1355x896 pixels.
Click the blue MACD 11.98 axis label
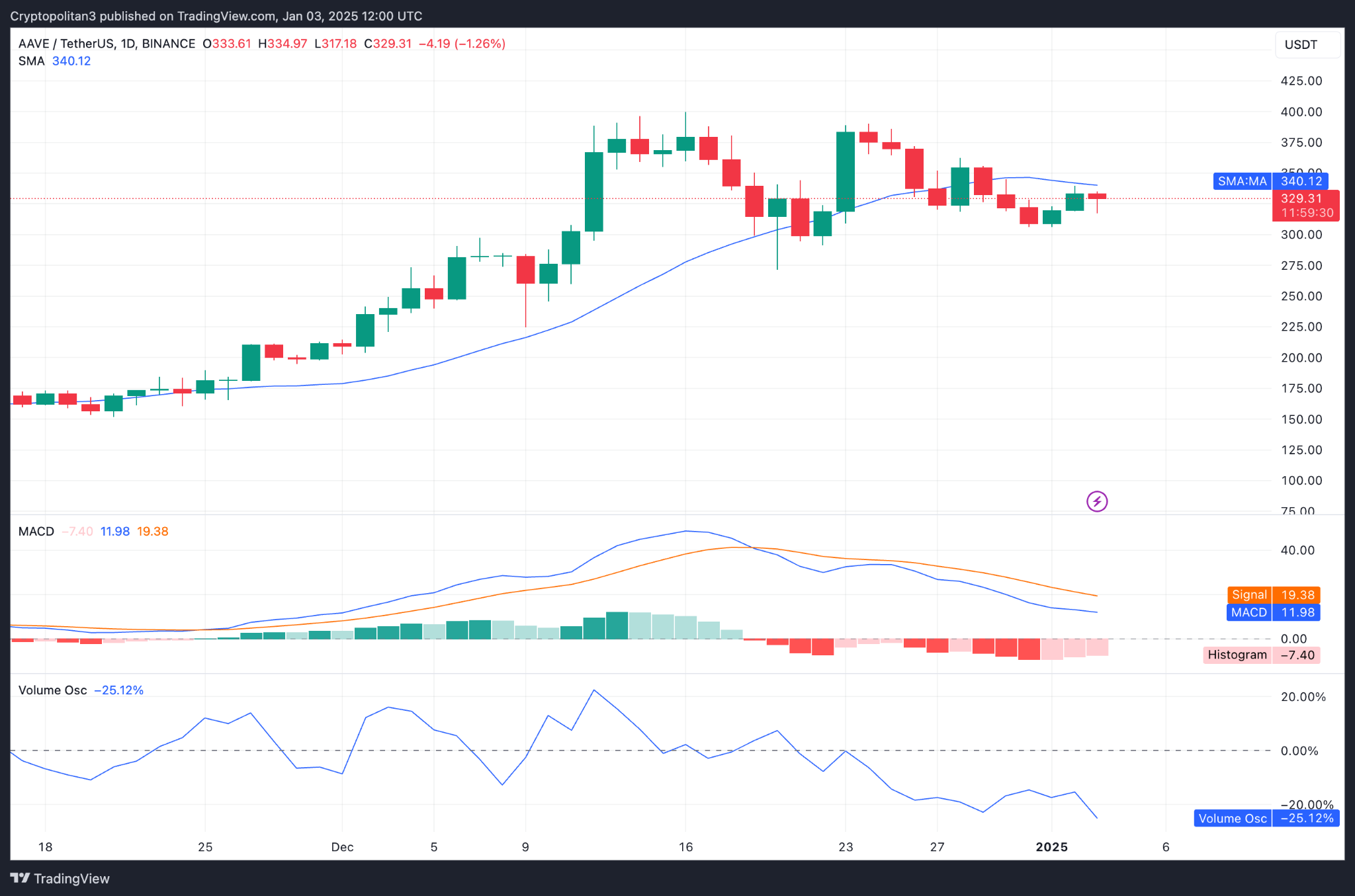[1274, 612]
